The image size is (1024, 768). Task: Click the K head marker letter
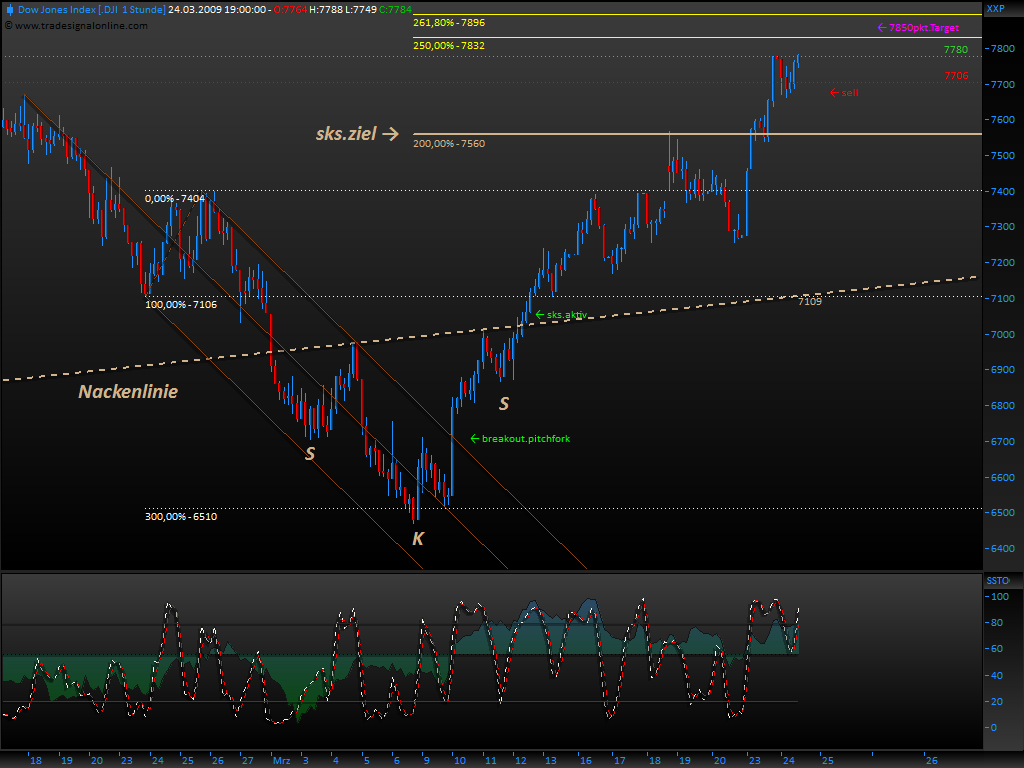tap(418, 539)
